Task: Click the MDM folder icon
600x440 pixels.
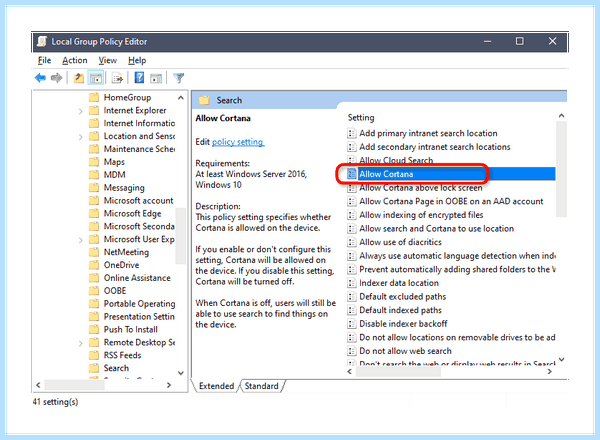Action: coord(94,174)
